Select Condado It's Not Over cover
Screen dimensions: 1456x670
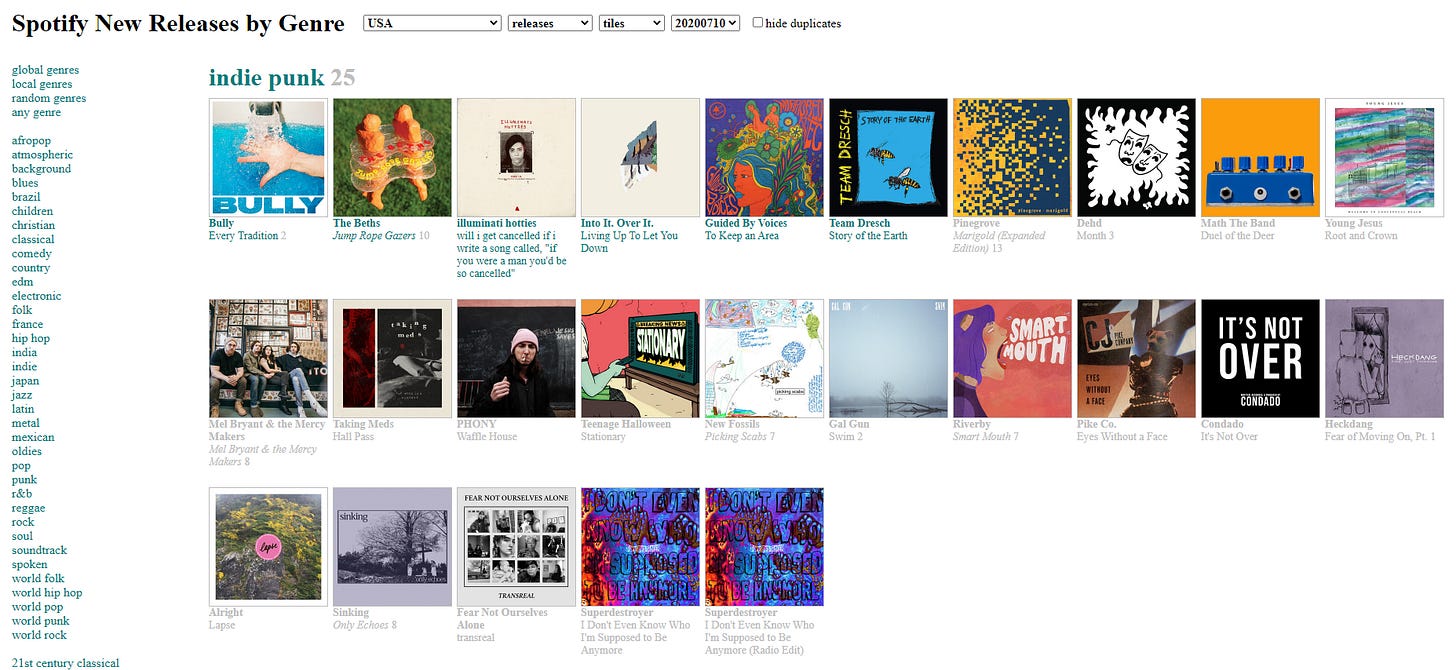(x=1260, y=358)
